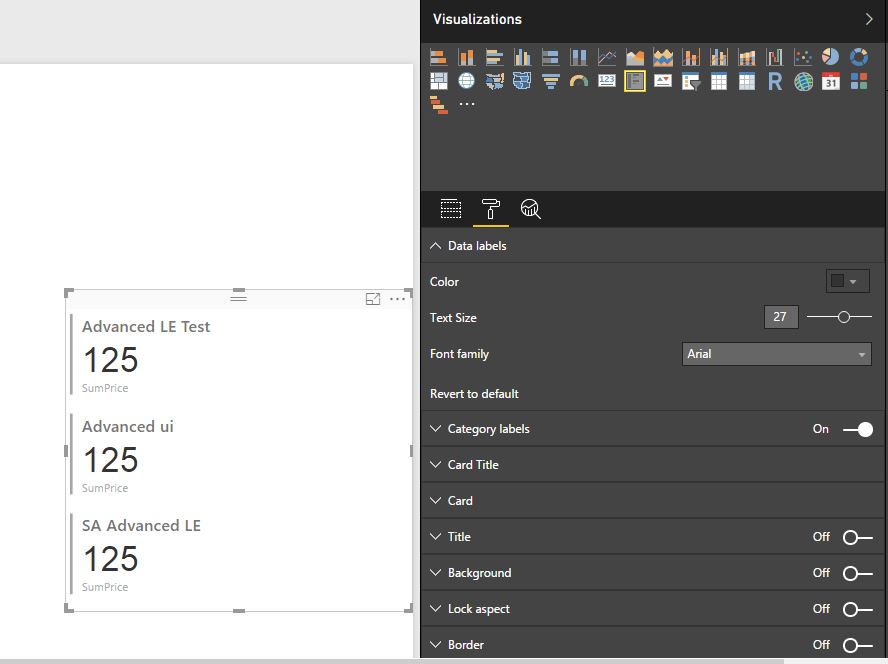Select the ribbon chart visual
Image resolution: width=888 pixels, height=664 pixels.
pyautogui.click(x=747, y=57)
